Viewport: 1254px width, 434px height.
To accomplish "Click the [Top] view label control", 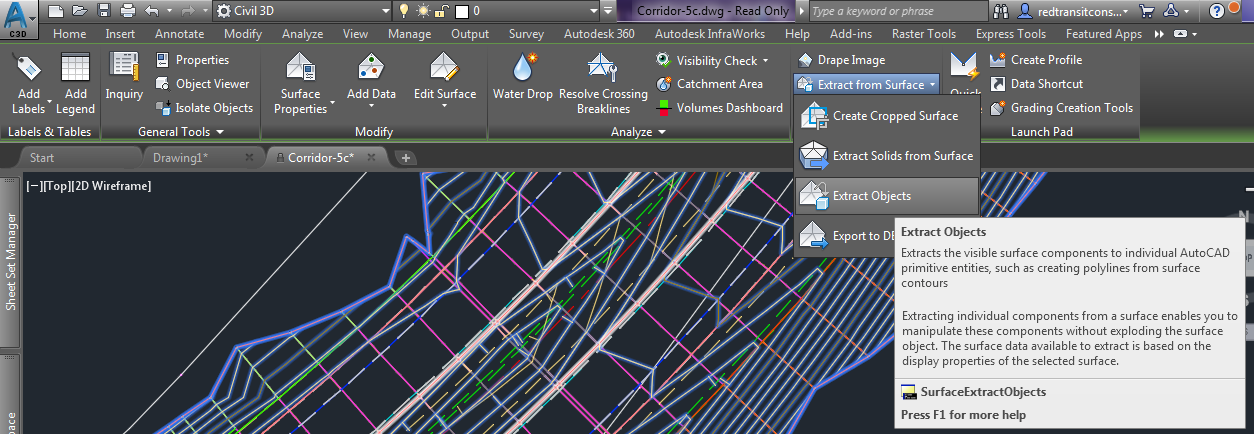I will pyautogui.click(x=57, y=186).
